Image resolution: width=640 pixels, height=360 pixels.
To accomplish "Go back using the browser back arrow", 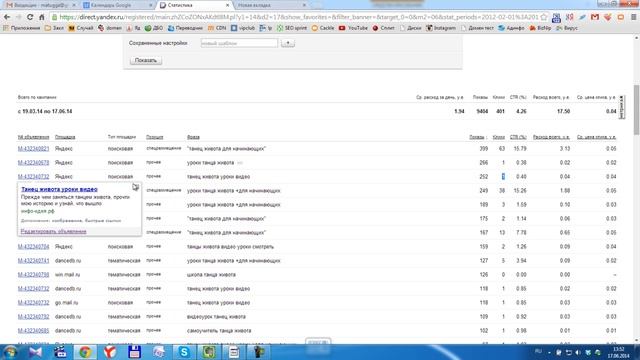I will pyautogui.click(x=7, y=17).
